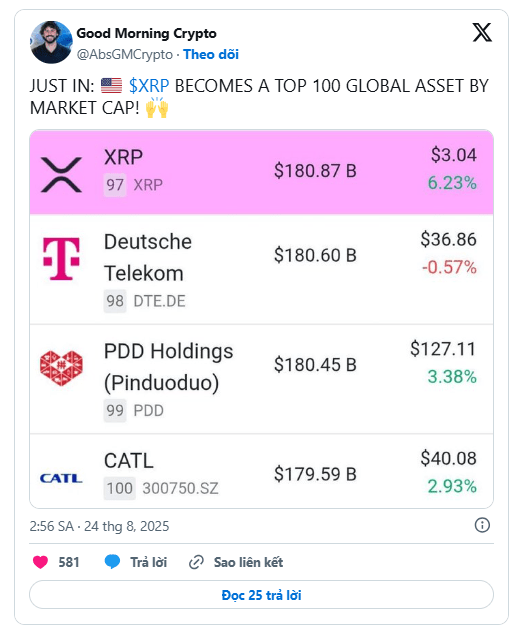
Task: Follow the account via Theo dõi
Action: [x=211, y=54]
